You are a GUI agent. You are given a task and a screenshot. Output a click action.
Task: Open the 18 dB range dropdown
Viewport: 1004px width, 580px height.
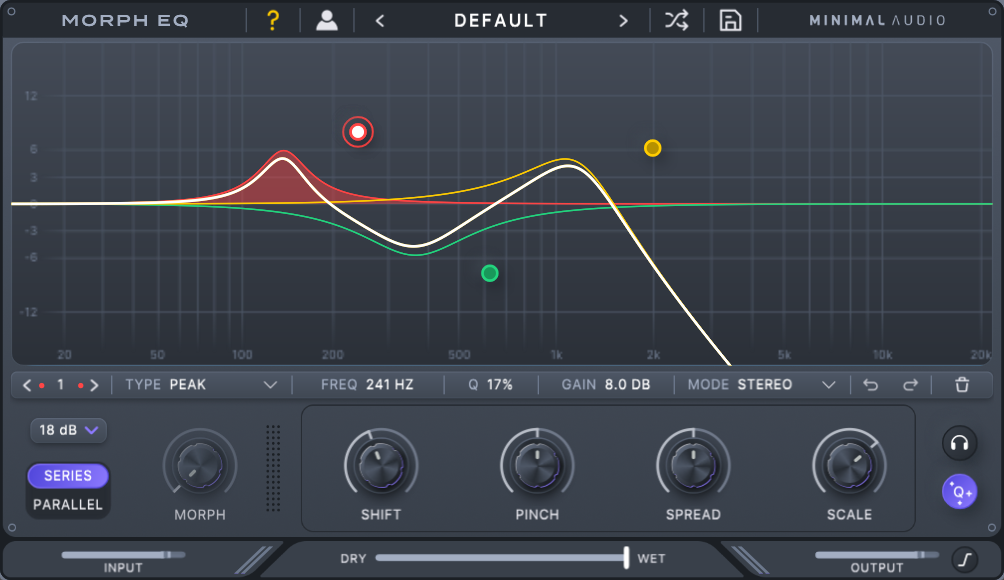(68, 430)
